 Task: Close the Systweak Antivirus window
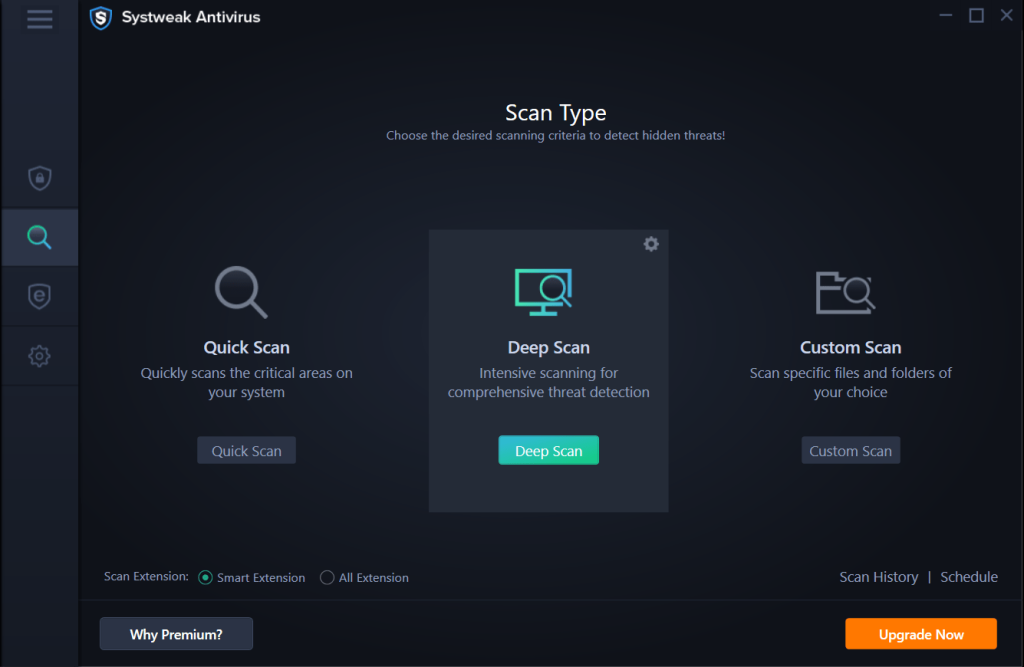[1006, 15]
